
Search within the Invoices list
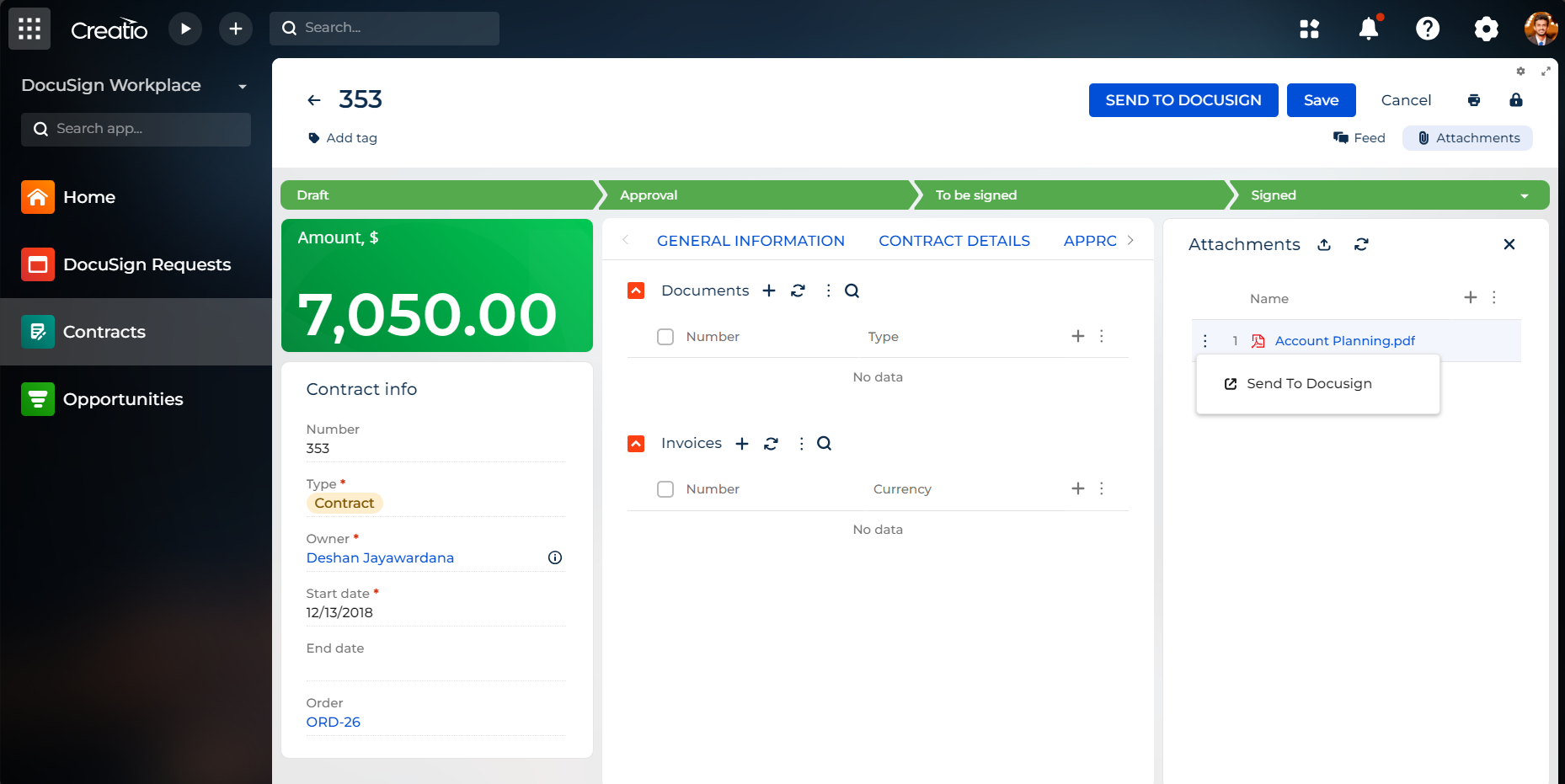(825, 444)
